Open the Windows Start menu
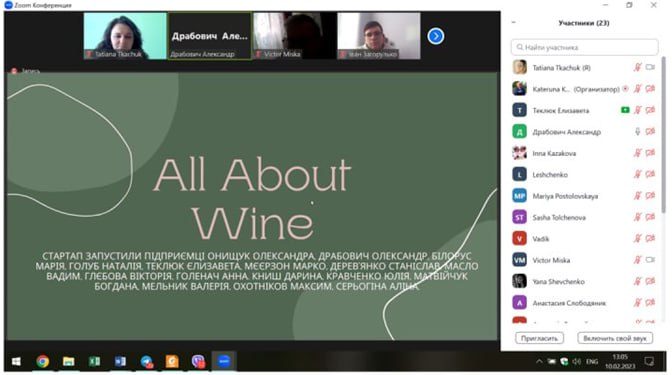672x375 pixels. pyautogui.click(x=16, y=361)
